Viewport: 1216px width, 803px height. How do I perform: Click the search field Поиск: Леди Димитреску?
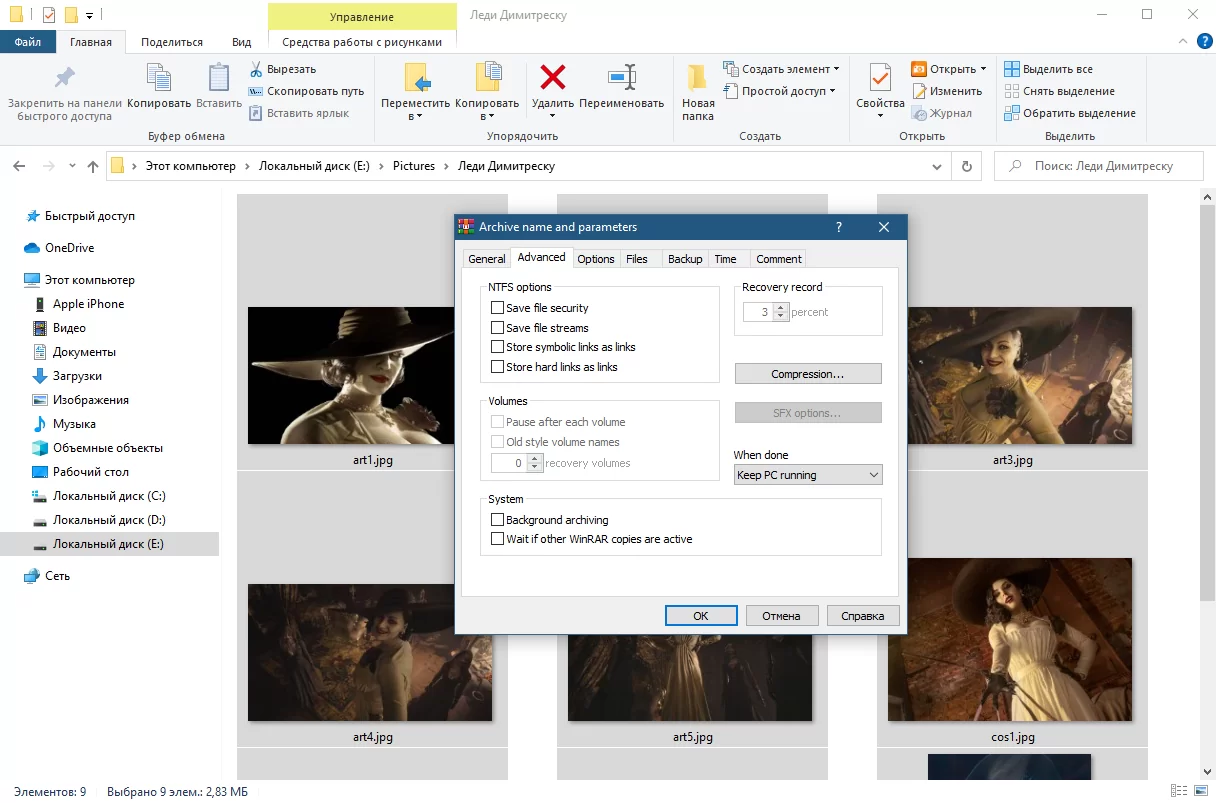pos(1097,166)
